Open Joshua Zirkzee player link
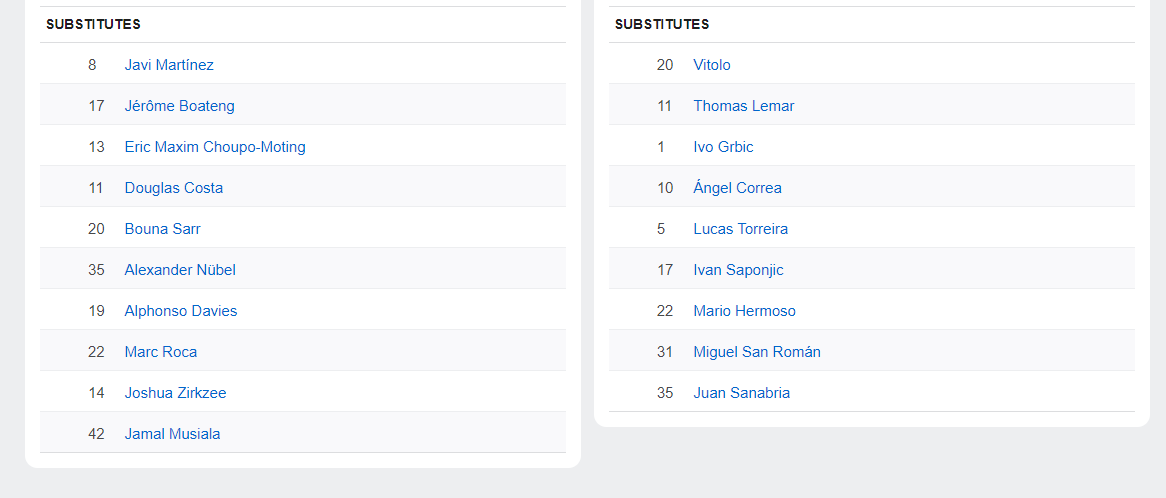This screenshot has height=498, width=1166. pyautogui.click(x=175, y=392)
